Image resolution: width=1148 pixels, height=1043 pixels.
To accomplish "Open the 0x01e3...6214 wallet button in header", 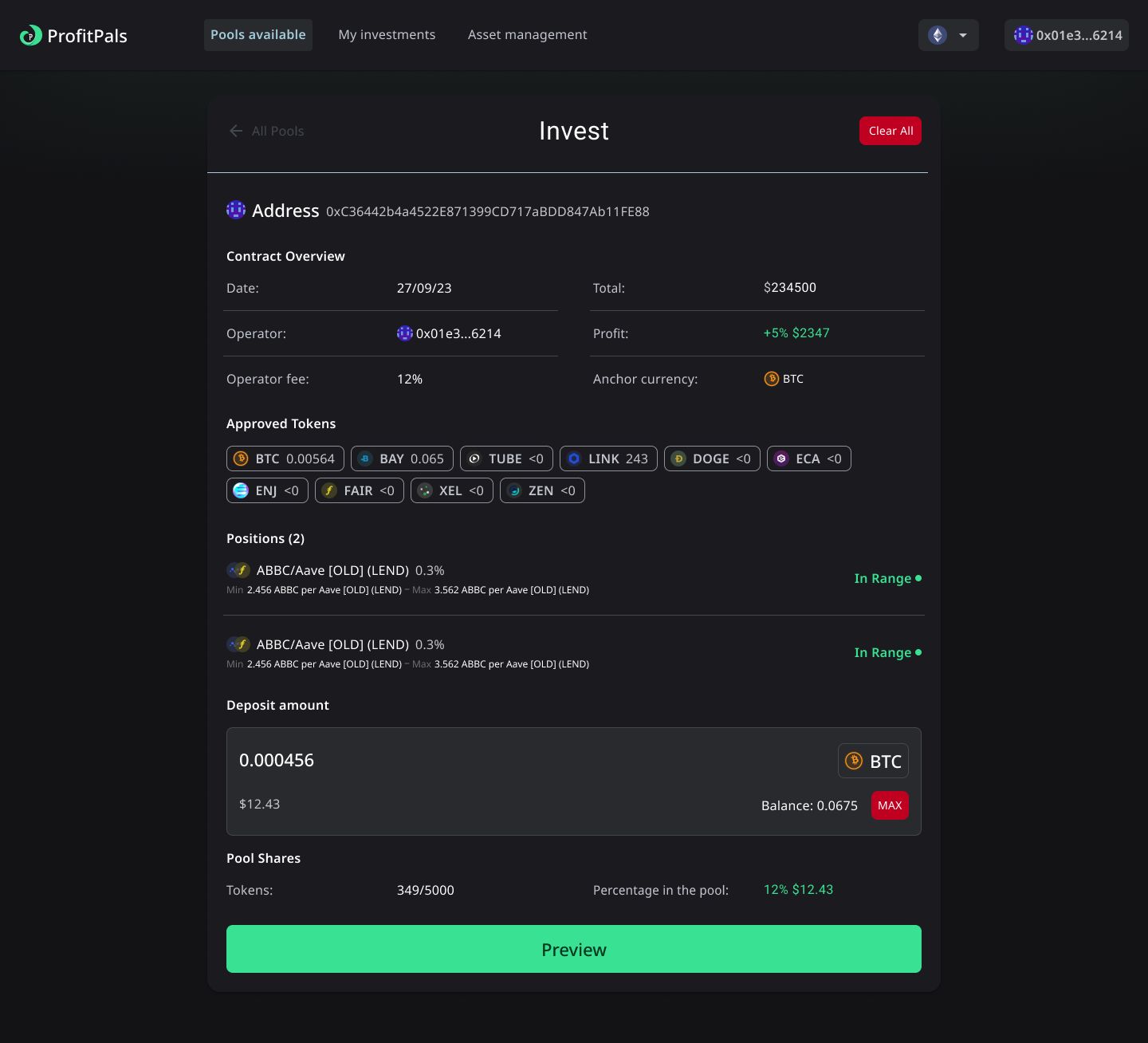I will [1067, 35].
